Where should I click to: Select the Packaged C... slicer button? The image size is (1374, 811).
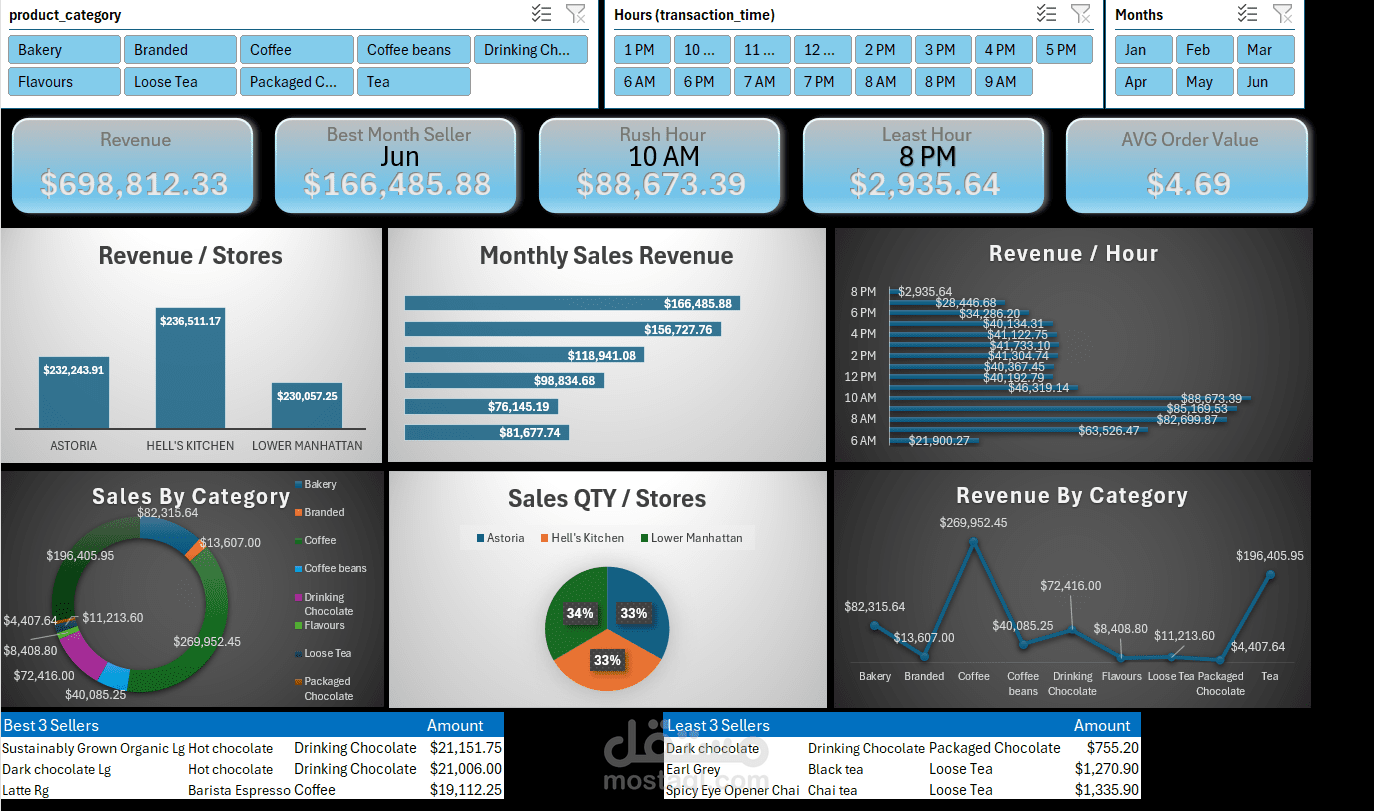point(297,82)
